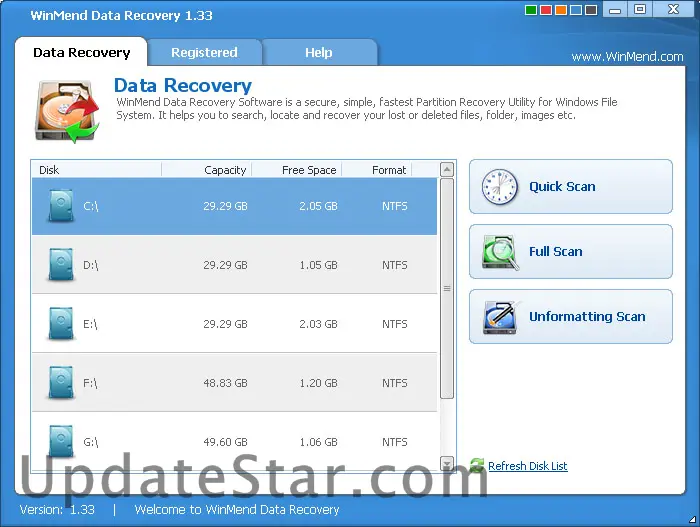Viewport: 700px width, 527px height.
Task: Close the WinMend Data Recovery window
Action: tap(674, 9)
